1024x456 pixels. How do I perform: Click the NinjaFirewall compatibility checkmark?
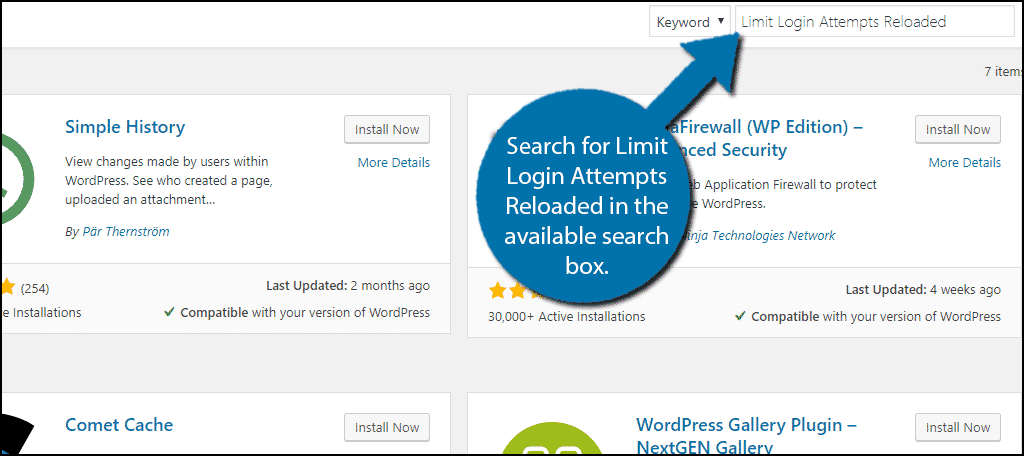(740, 316)
